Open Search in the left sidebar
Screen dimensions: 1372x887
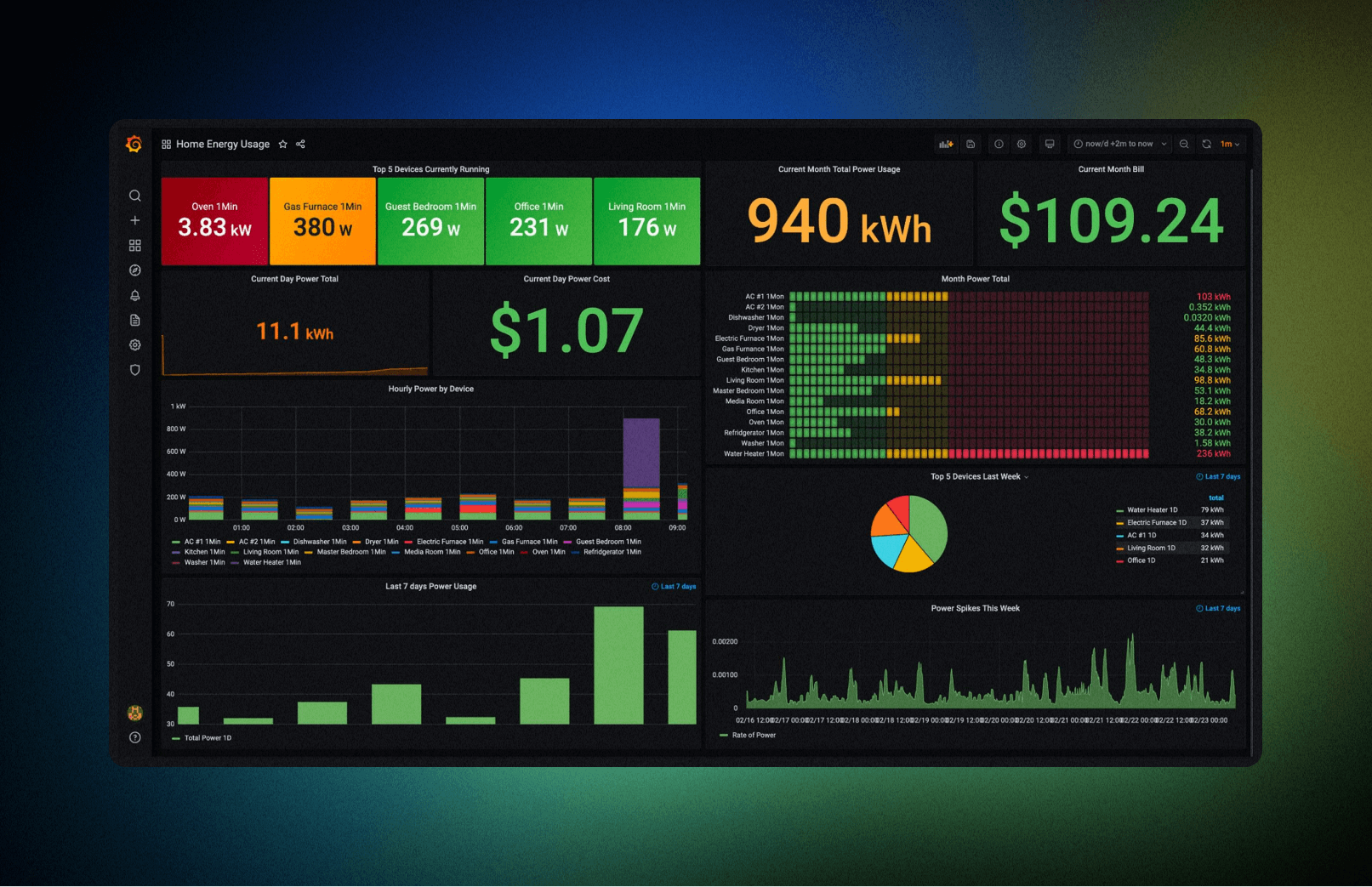tap(134, 196)
